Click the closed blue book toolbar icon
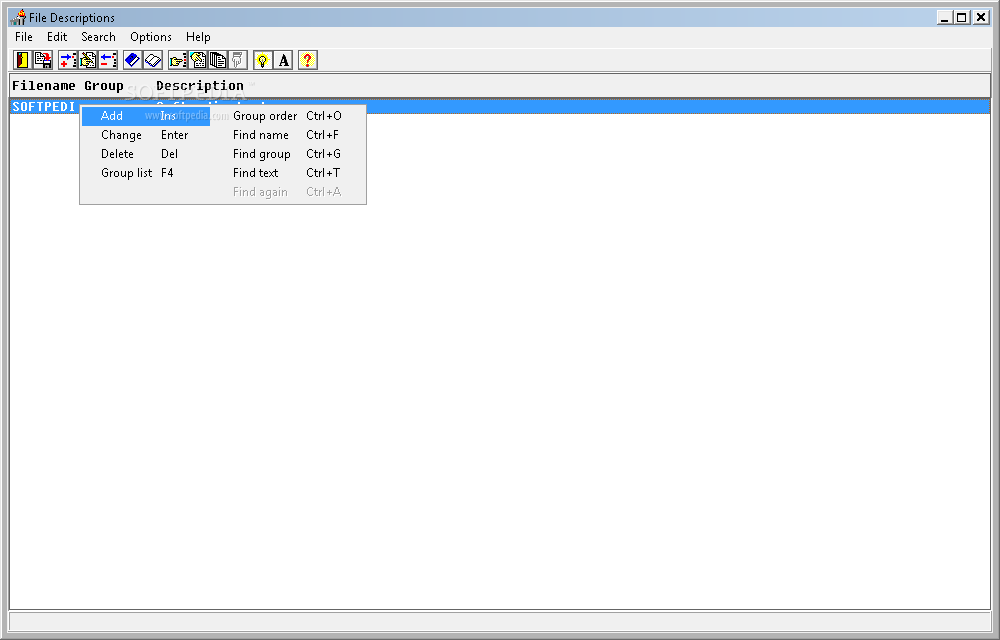The width and height of the screenshot is (1000, 640). [132, 60]
